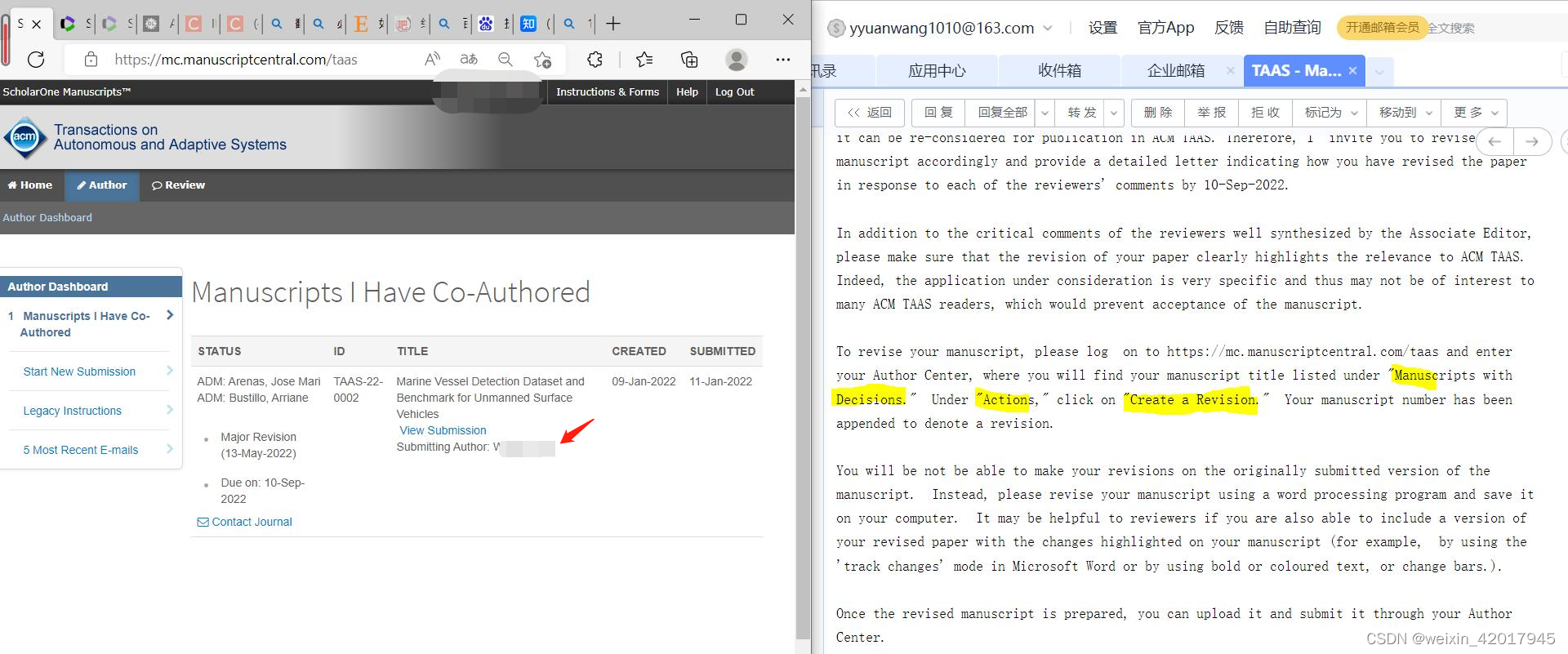Click the site info lock icon
This screenshot has height=654, width=1568.
point(91,59)
